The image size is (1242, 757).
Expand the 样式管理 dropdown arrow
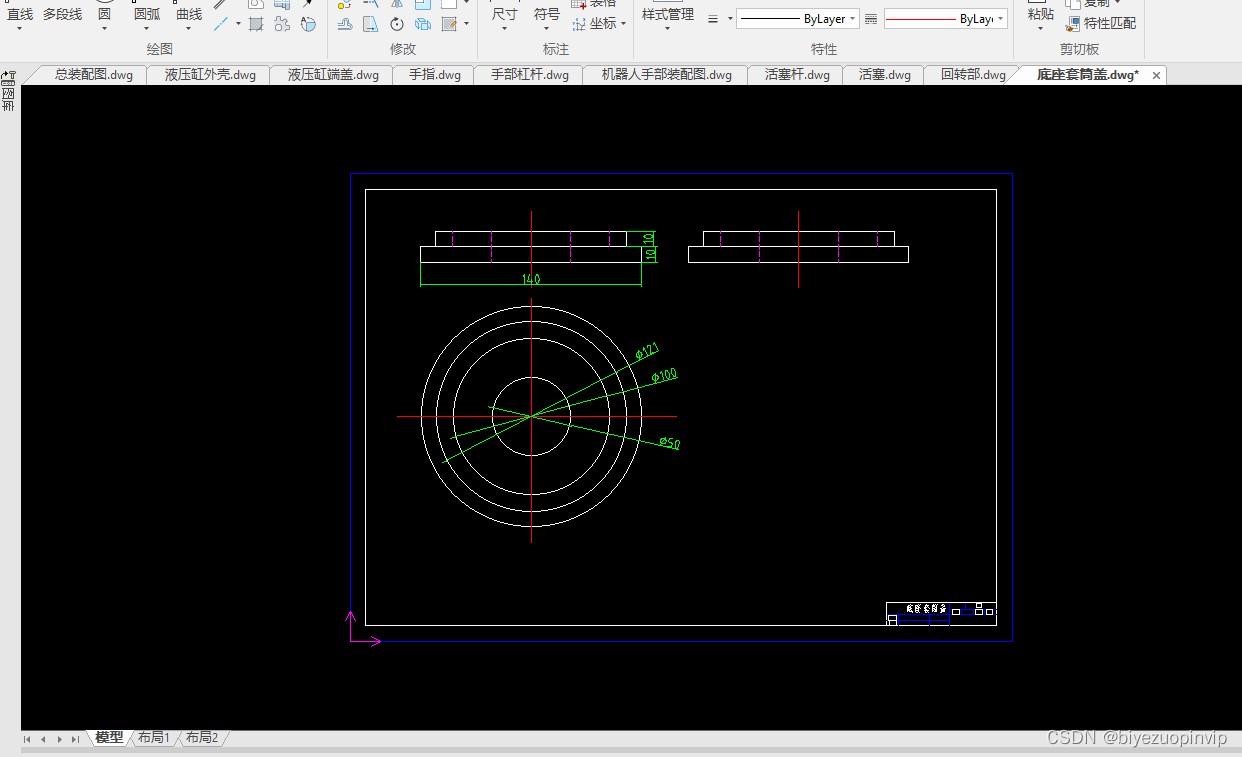click(x=667, y=28)
